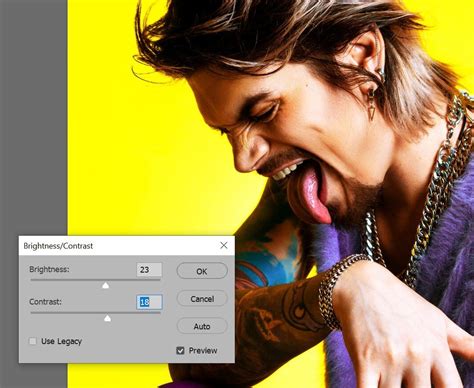Click the Brightness label in the dialog
Image resolution: width=474 pixels, height=388 pixels.
(49, 269)
